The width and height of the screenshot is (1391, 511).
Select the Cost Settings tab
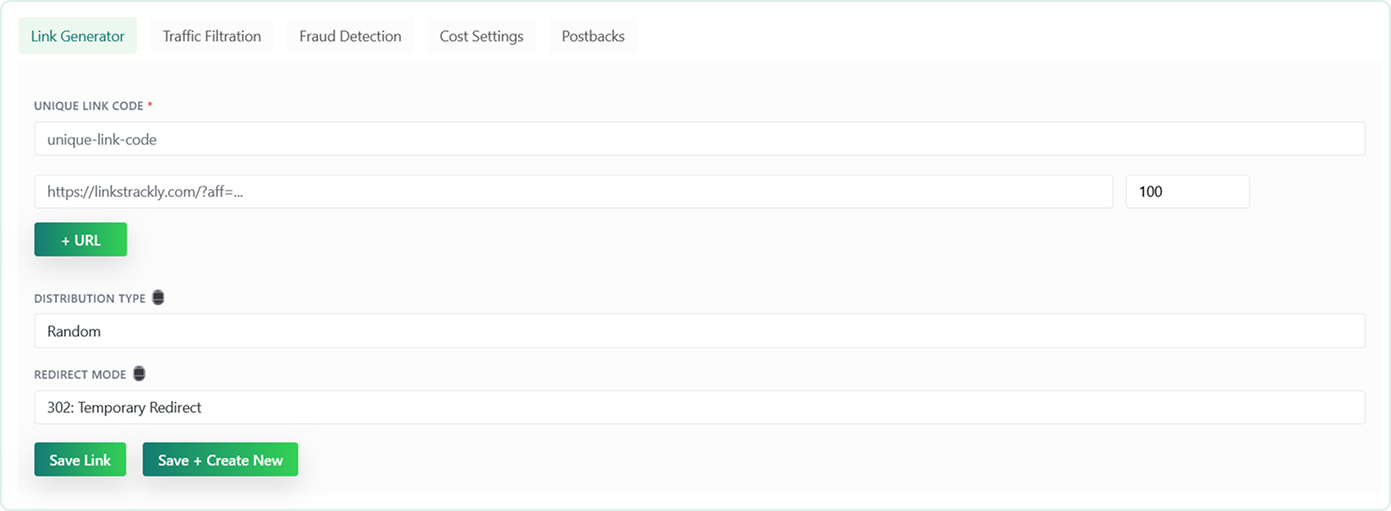[481, 36]
